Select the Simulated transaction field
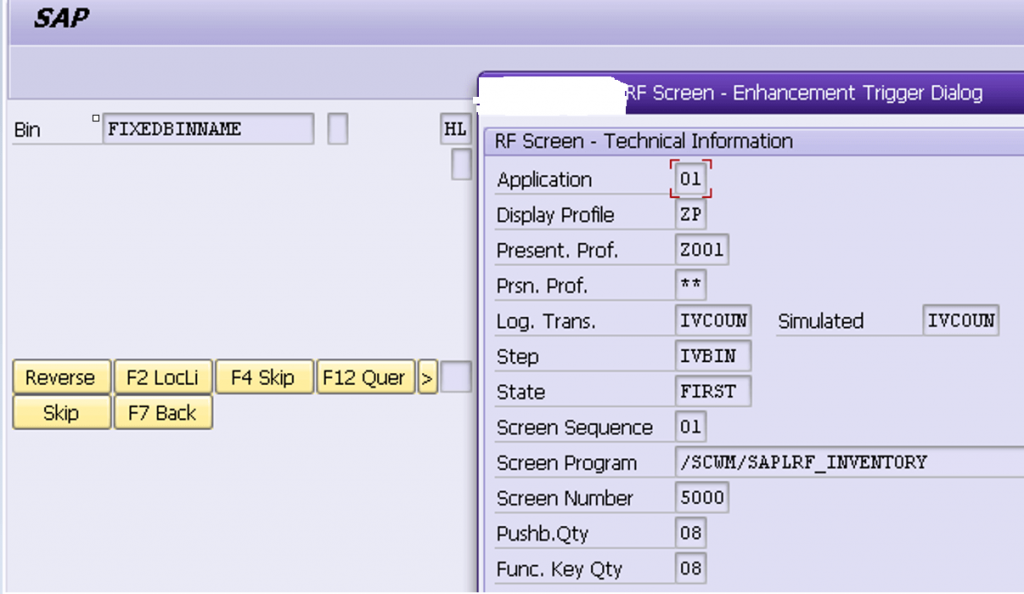 click(961, 320)
